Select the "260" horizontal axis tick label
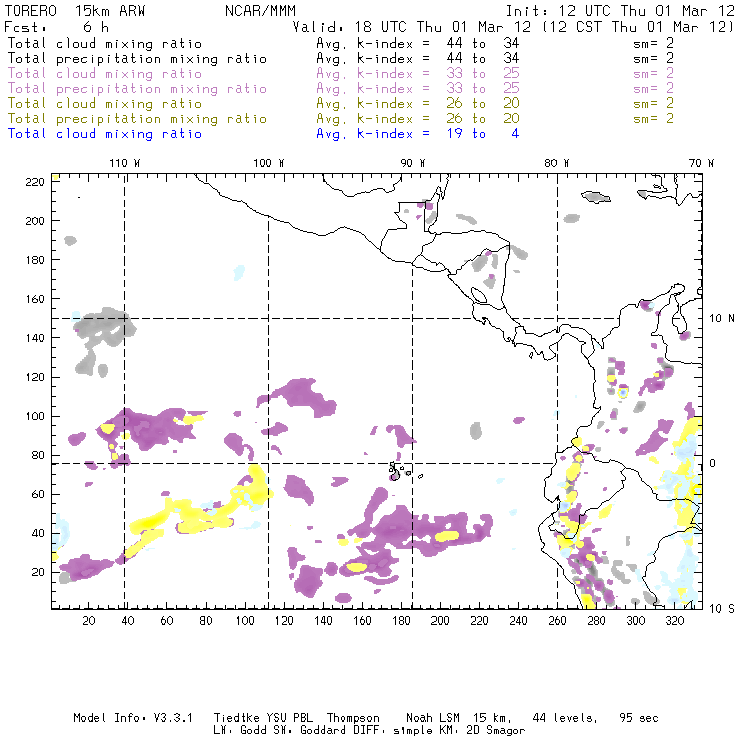This screenshot has width=740, height=740. pos(557,621)
